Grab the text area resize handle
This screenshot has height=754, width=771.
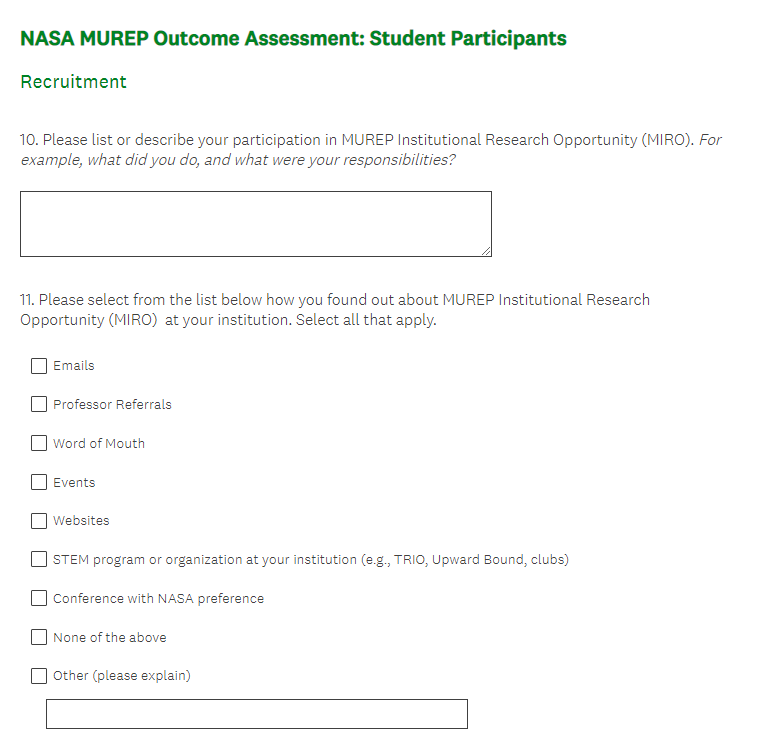pyautogui.click(x=486, y=251)
